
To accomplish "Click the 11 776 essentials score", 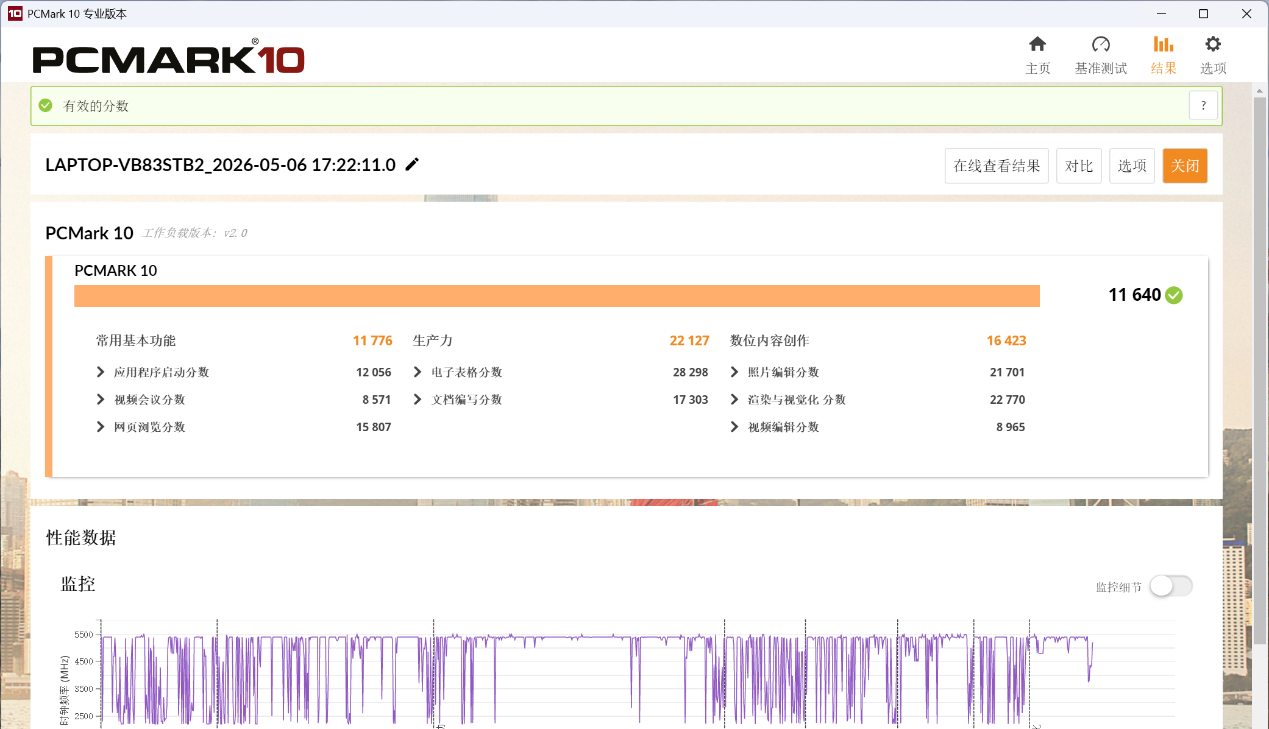I will click(373, 341).
